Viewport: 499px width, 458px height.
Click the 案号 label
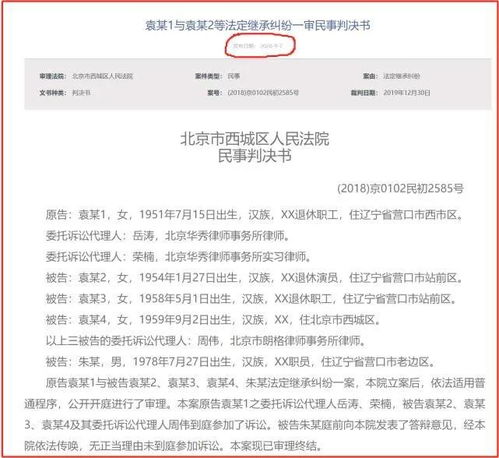215,92
